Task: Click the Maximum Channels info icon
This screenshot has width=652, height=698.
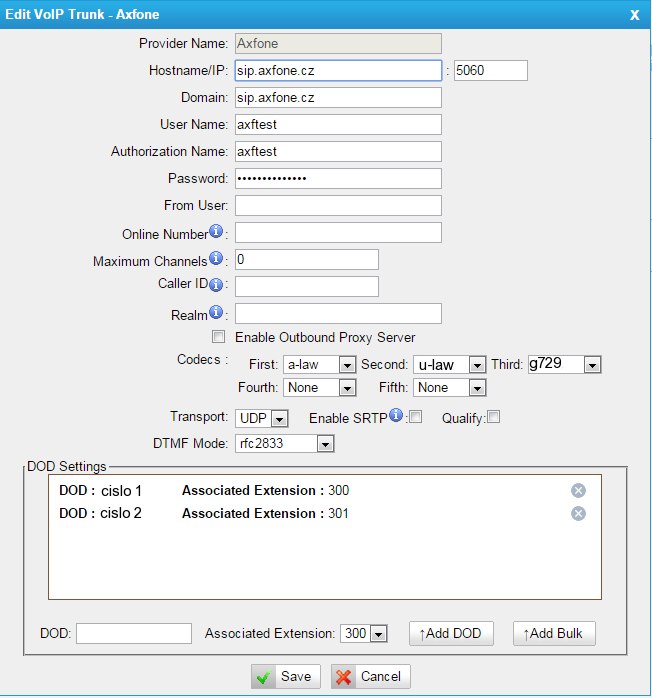Action: pyautogui.click(x=216, y=259)
